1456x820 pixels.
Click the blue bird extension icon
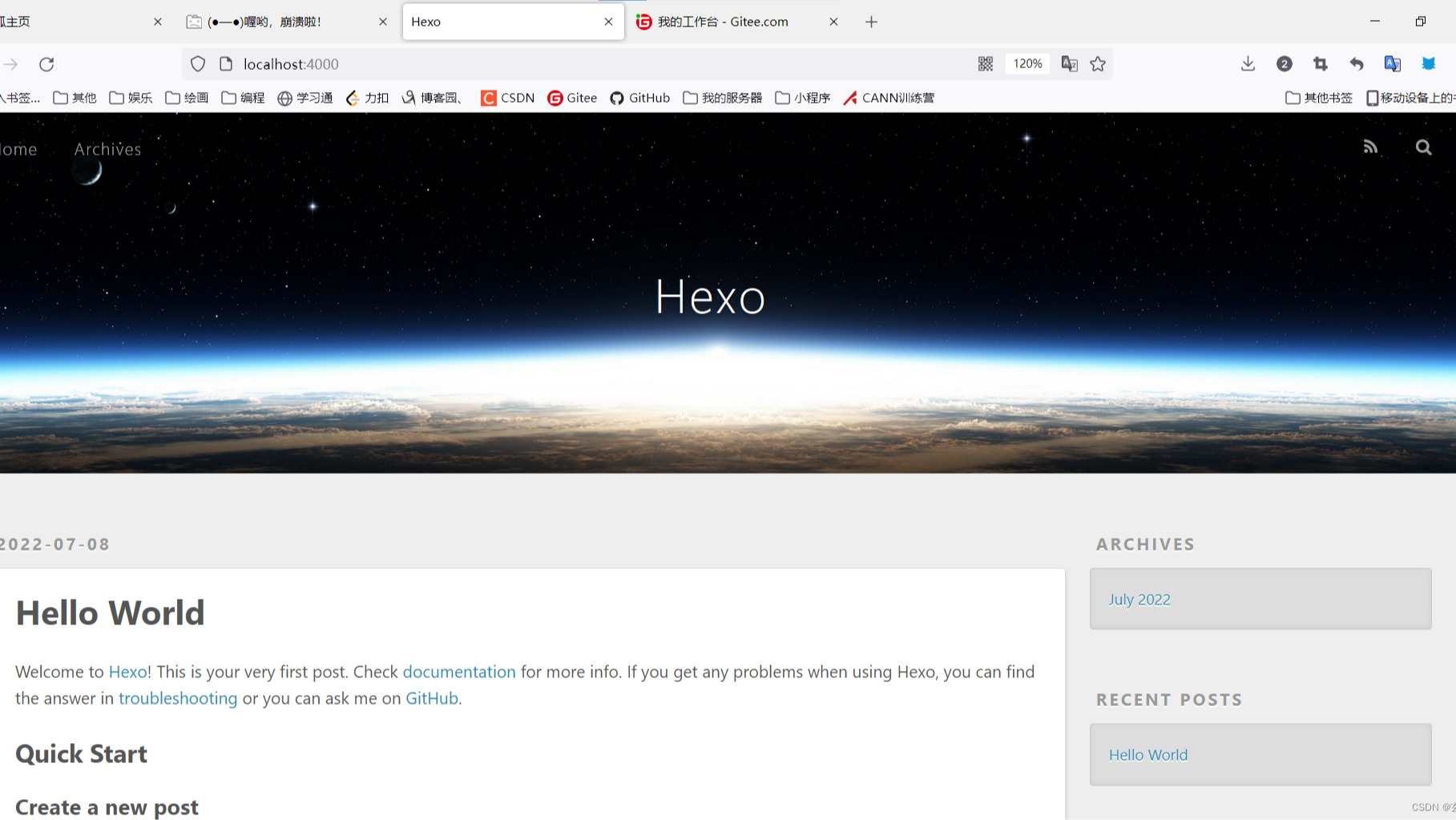[x=1429, y=64]
